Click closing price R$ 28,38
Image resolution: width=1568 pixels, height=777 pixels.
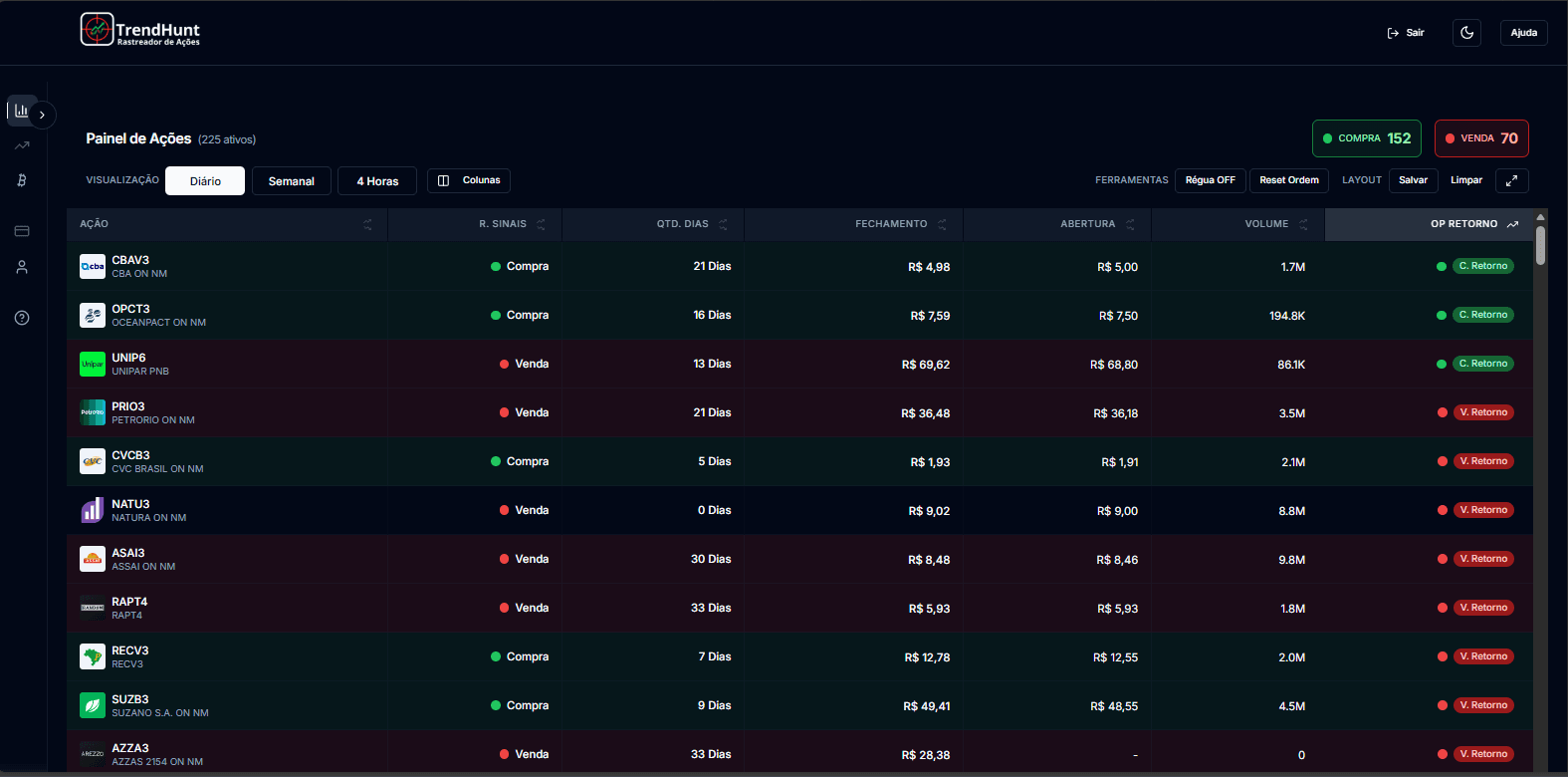pyautogui.click(x=926, y=755)
